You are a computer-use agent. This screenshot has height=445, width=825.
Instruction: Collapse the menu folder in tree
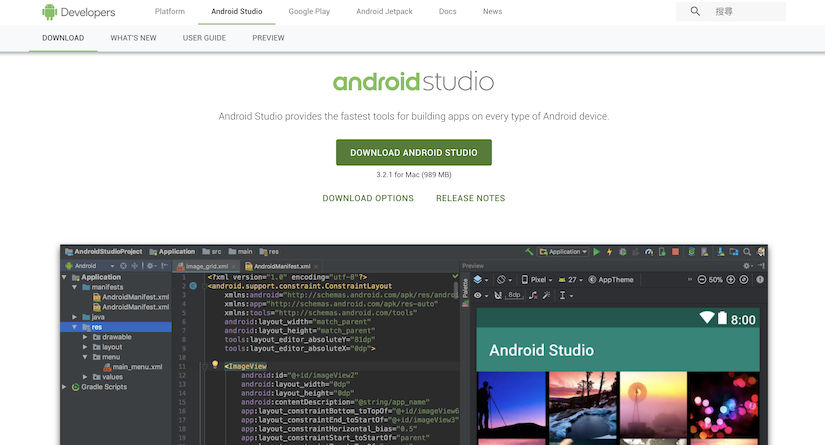(85, 357)
